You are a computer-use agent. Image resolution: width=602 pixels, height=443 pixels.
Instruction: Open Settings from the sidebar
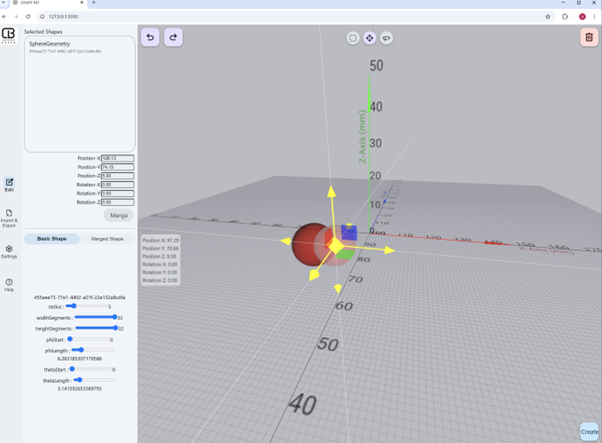9,251
